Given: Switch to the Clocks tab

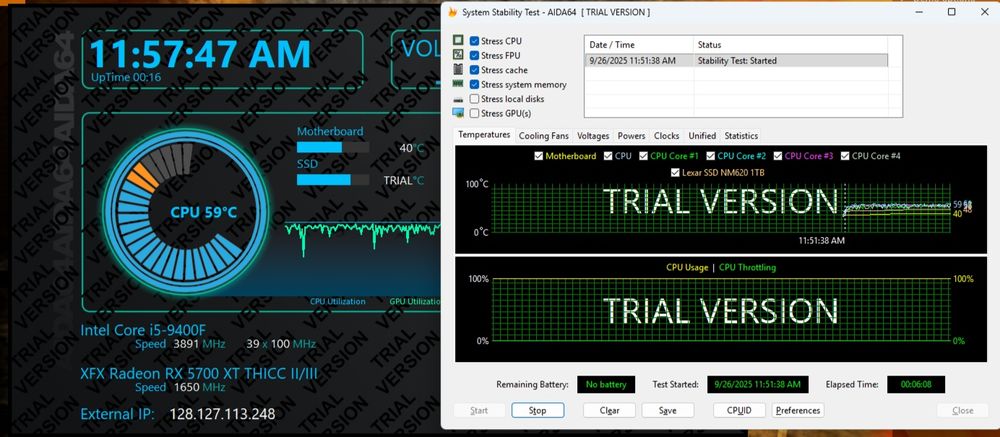Looking at the screenshot, I should click(x=666, y=136).
